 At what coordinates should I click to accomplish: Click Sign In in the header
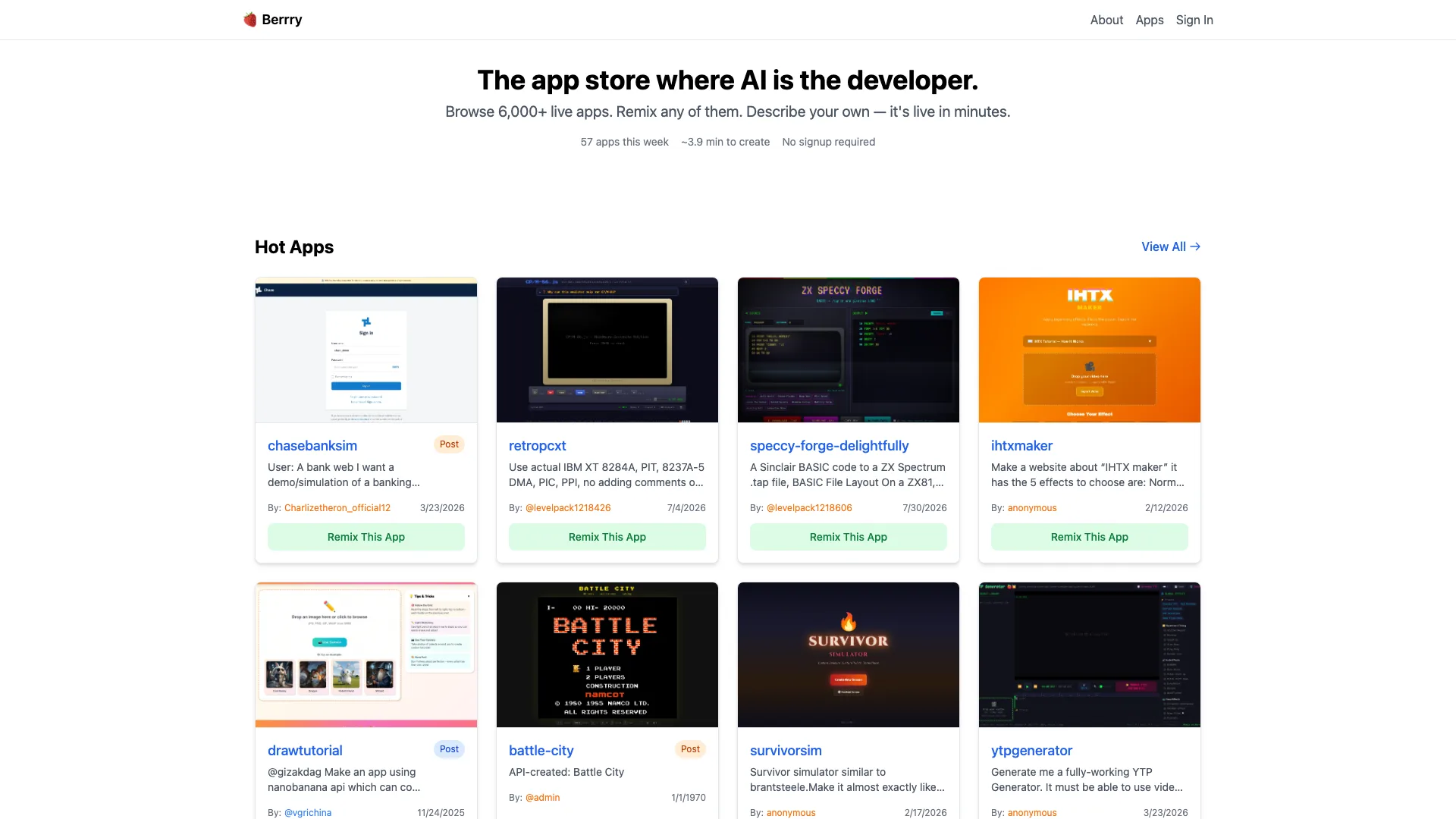pos(1194,20)
